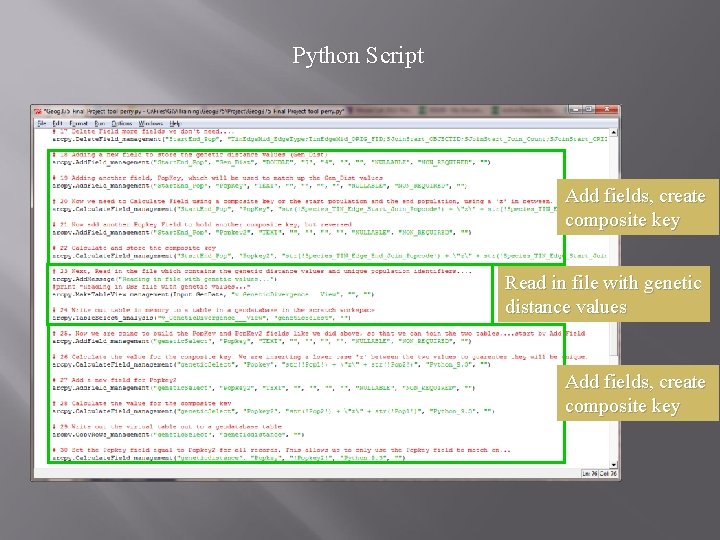Screen dimensions: 720x540
Task: Click comment '# 28 Calculate the value'
Action: click(142, 404)
